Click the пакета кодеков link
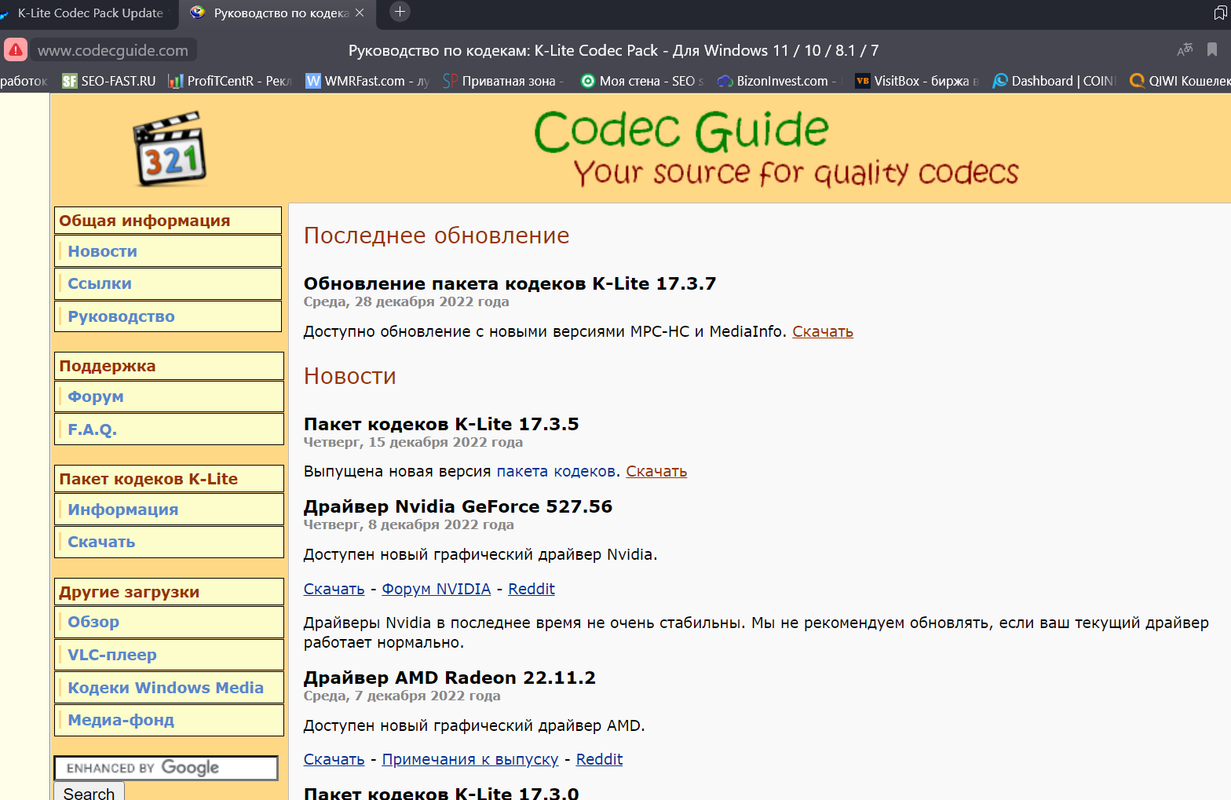1231x800 pixels. click(x=556, y=471)
